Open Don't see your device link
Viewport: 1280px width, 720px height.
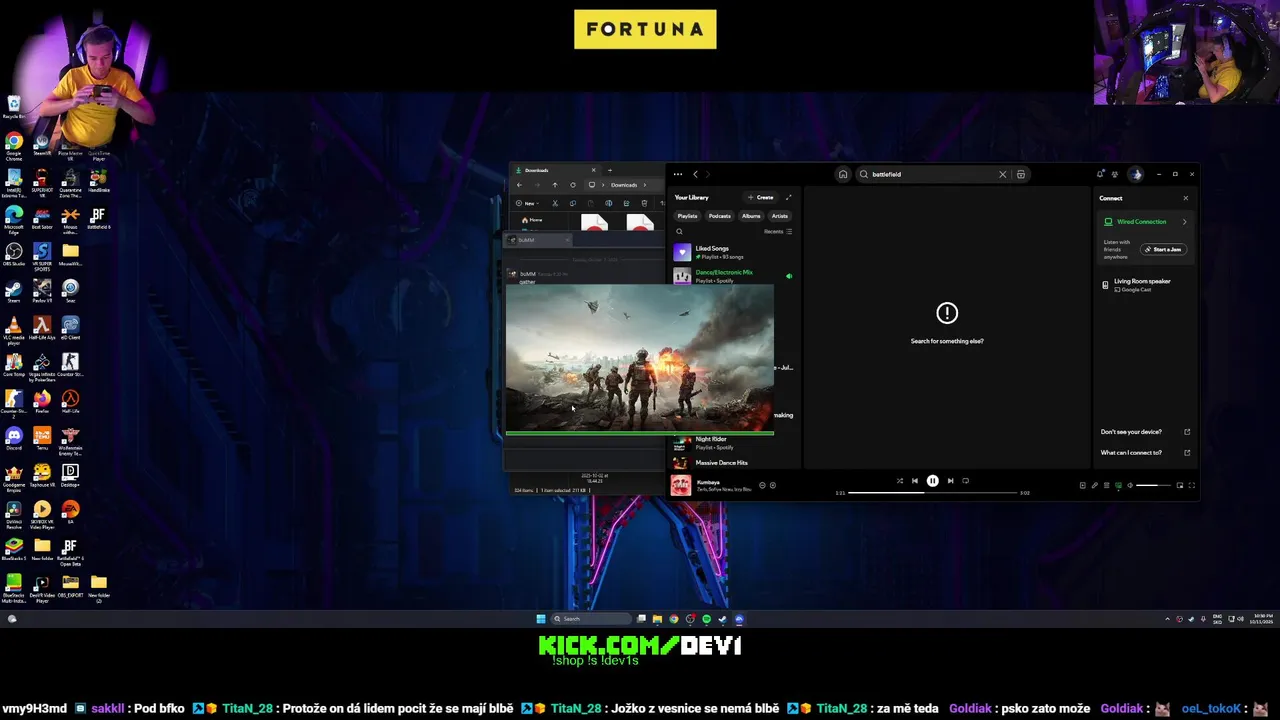(1145, 432)
